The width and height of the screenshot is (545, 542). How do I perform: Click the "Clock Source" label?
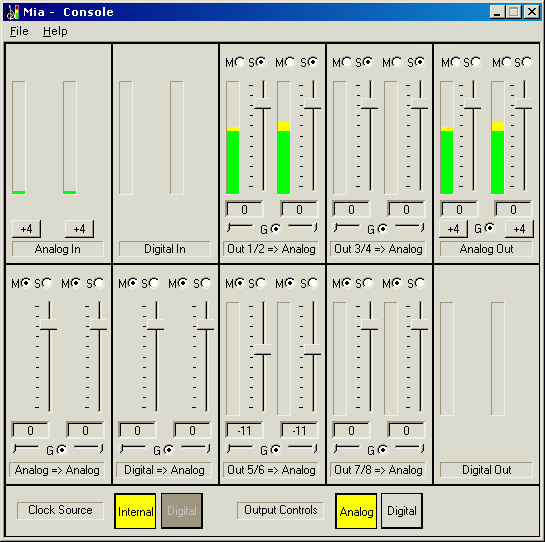[x=60, y=510]
